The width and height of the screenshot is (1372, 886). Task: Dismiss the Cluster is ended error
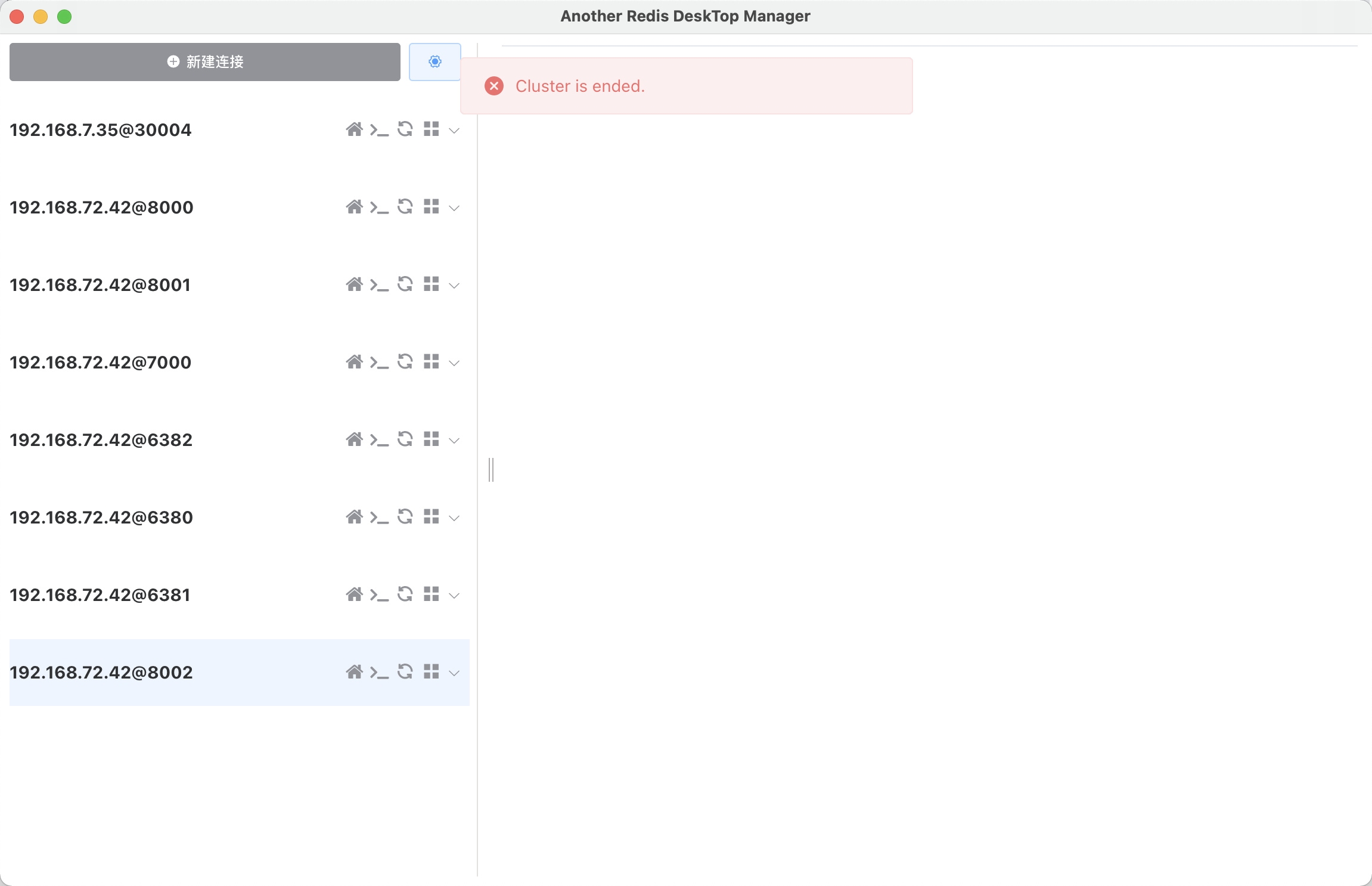pos(493,86)
